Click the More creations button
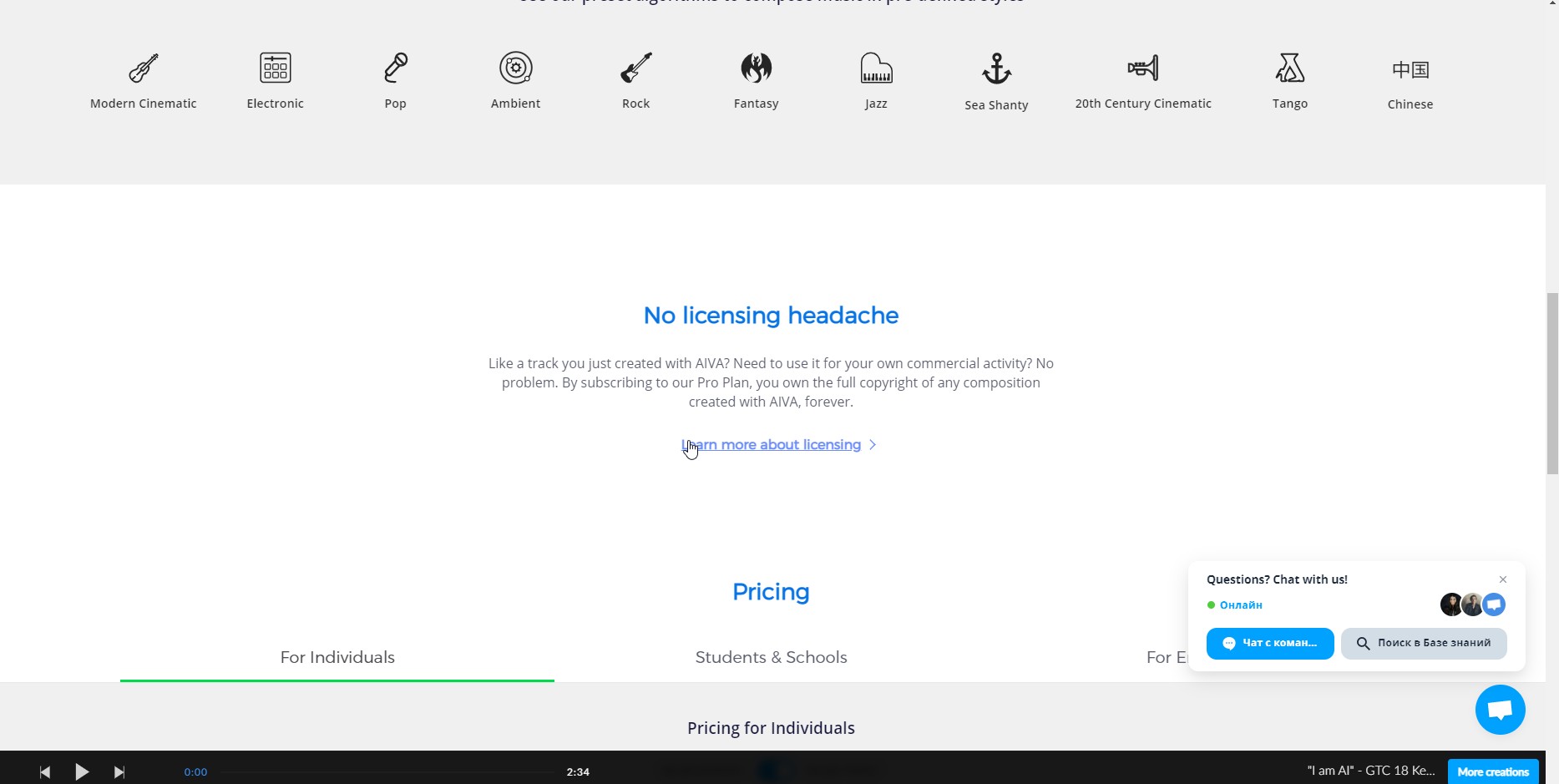1559x784 pixels. coord(1493,772)
